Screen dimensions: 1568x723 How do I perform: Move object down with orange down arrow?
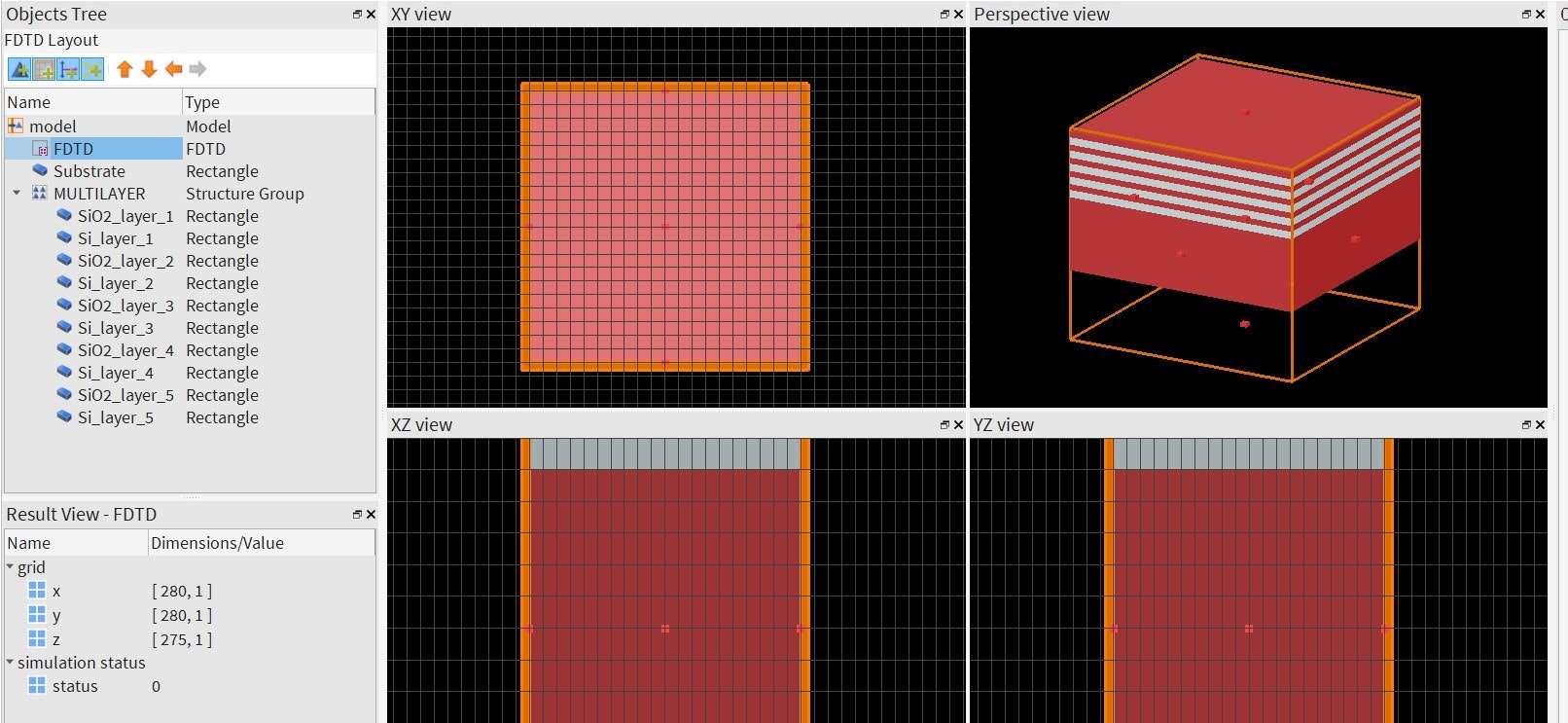[149, 69]
